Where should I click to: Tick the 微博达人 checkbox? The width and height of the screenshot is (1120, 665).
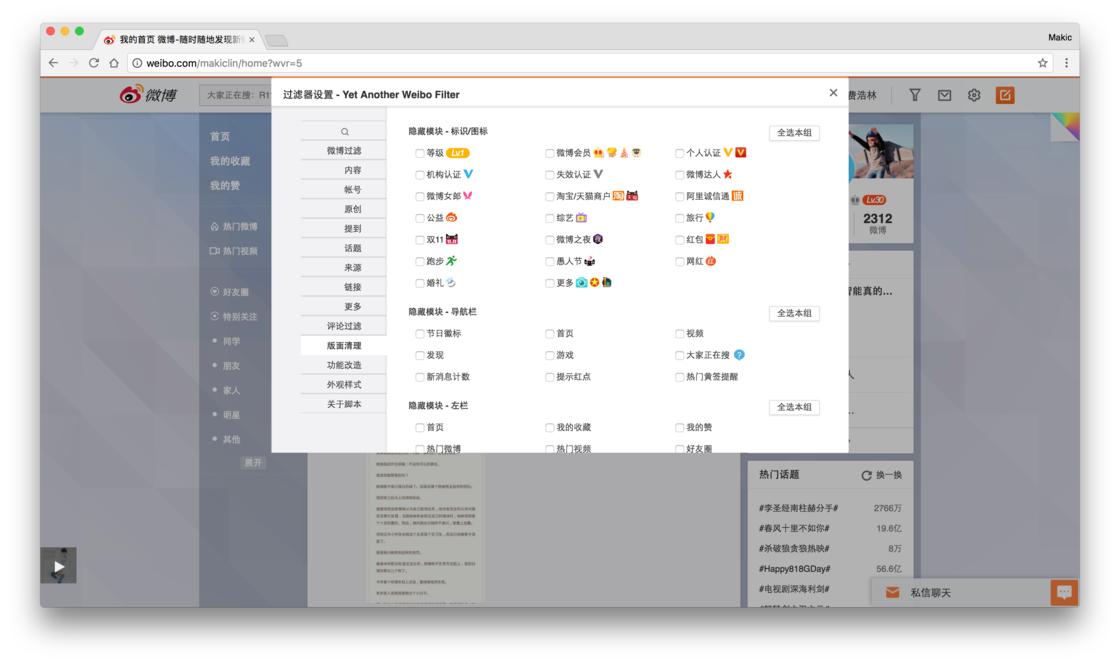(680, 175)
